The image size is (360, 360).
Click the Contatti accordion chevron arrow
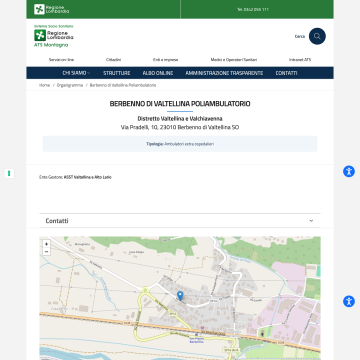(x=311, y=221)
